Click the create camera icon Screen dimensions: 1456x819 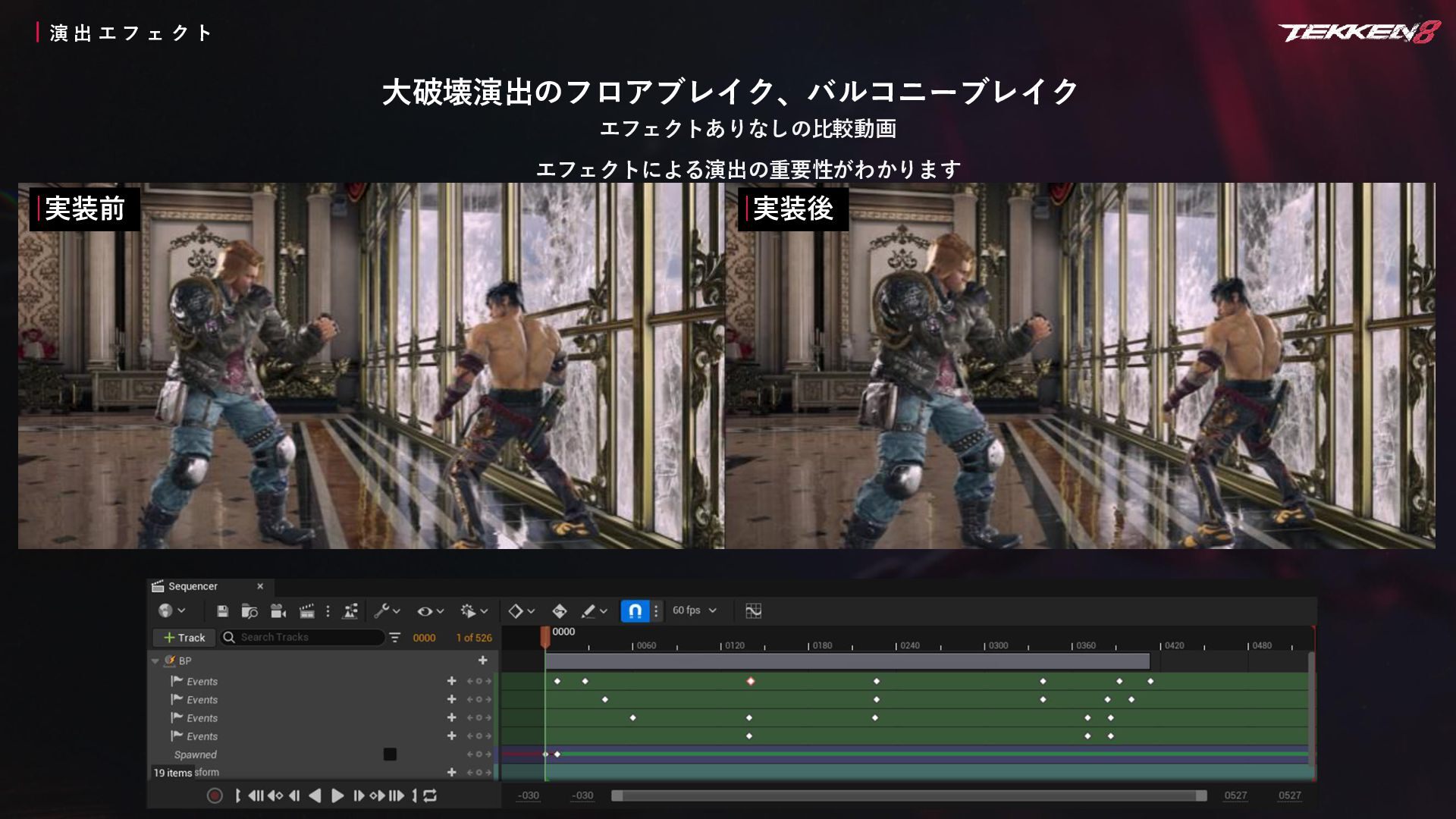point(278,611)
